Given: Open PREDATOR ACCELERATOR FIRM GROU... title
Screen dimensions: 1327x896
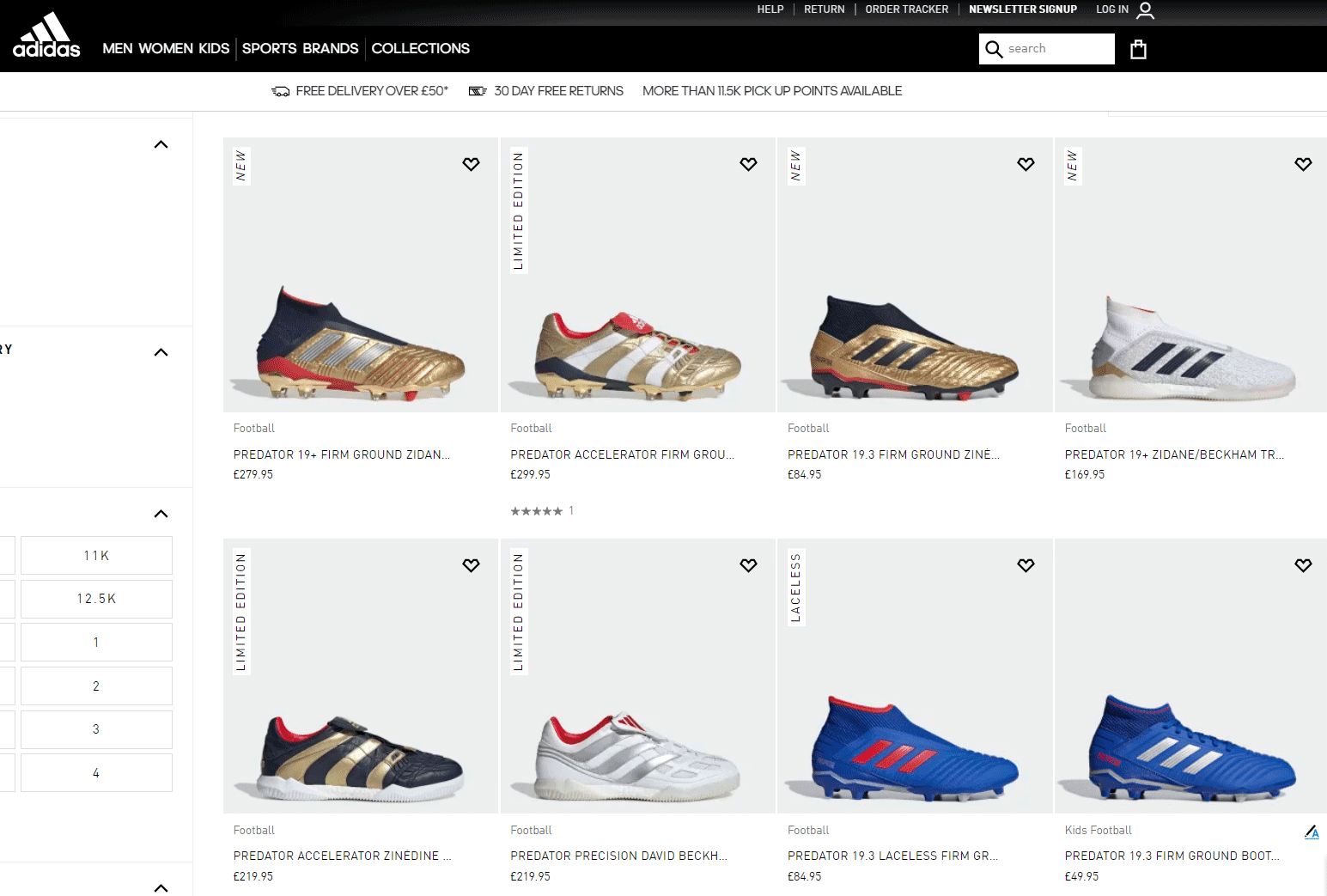Looking at the screenshot, I should 623,454.
